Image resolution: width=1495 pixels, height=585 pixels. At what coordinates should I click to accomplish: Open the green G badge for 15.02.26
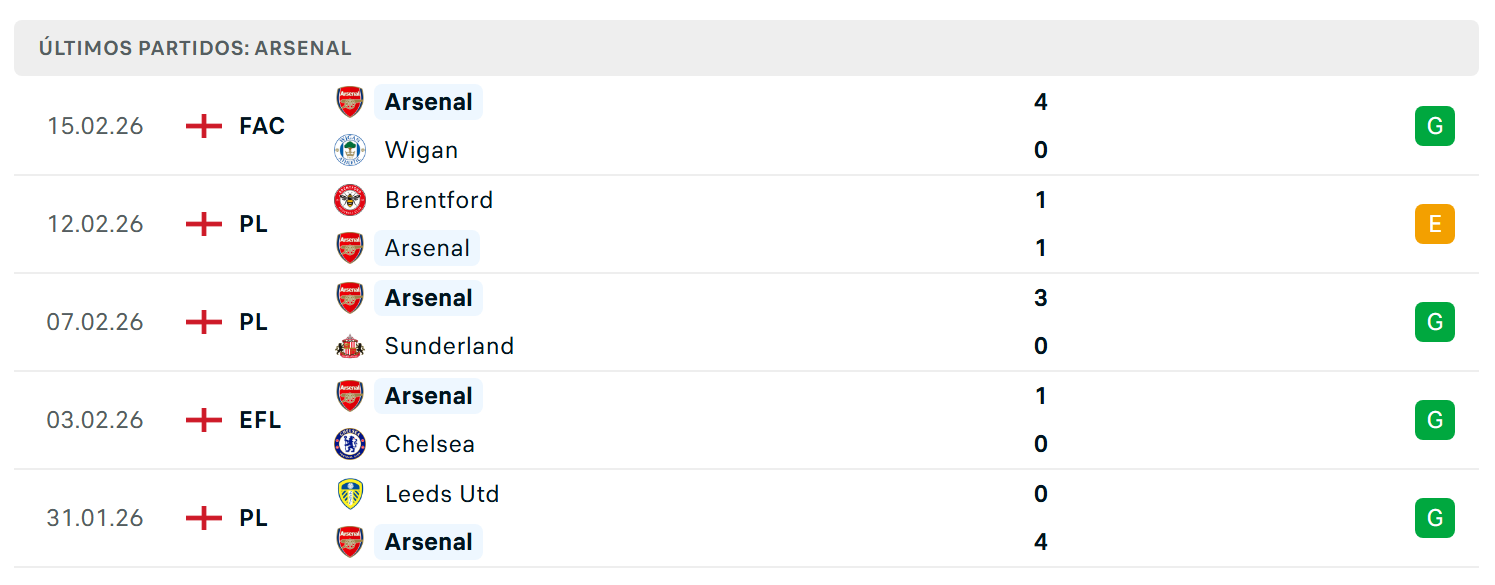point(1435,126)
